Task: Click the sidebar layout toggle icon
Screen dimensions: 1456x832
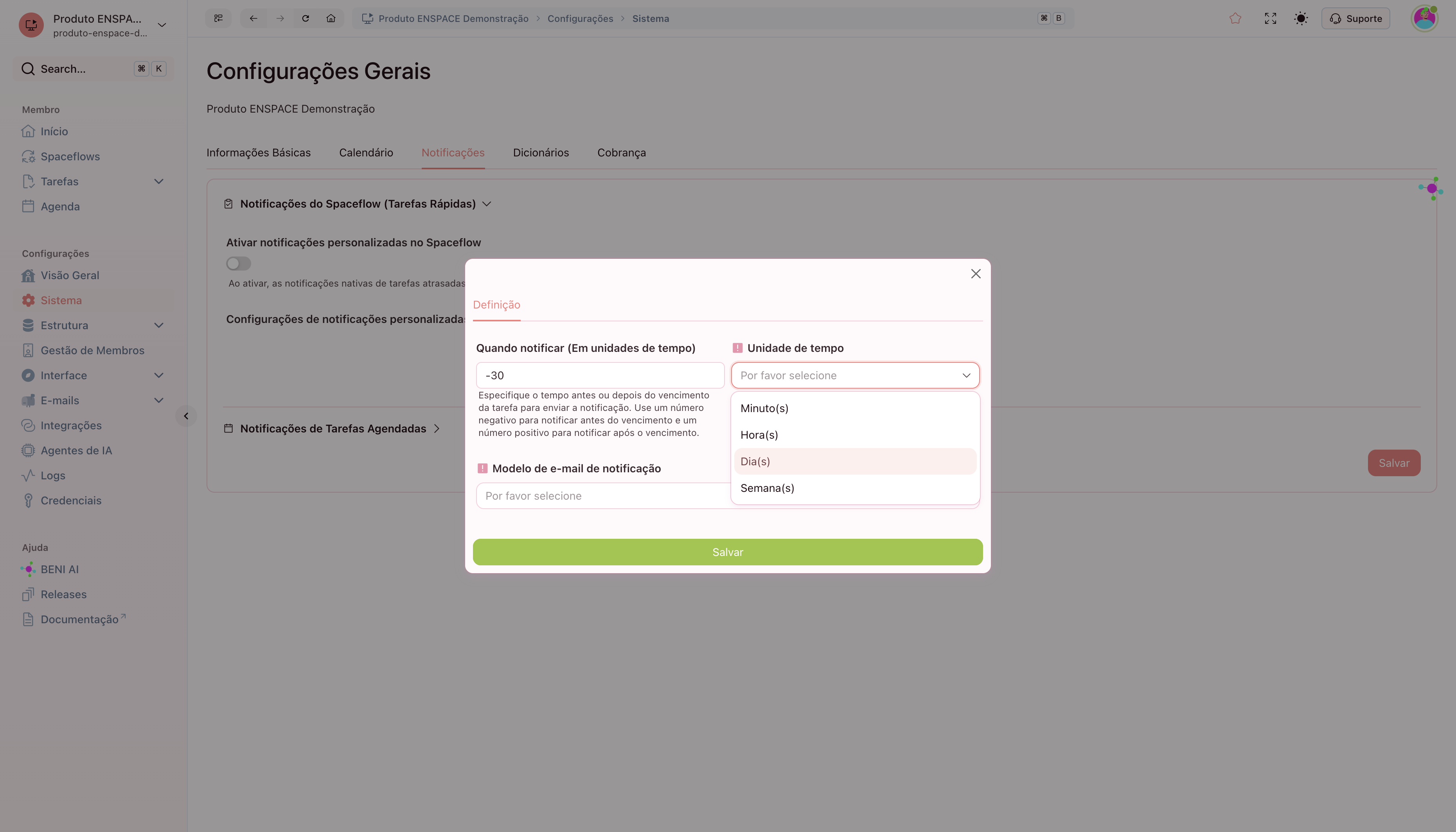Action: tap(218, 18)
